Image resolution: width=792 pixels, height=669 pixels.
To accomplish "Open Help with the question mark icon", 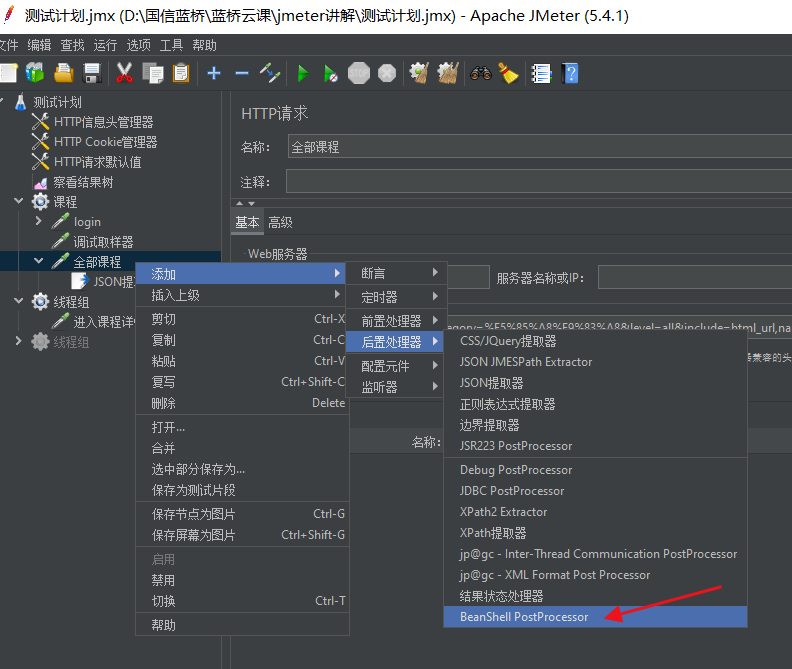I will [570, 74].
